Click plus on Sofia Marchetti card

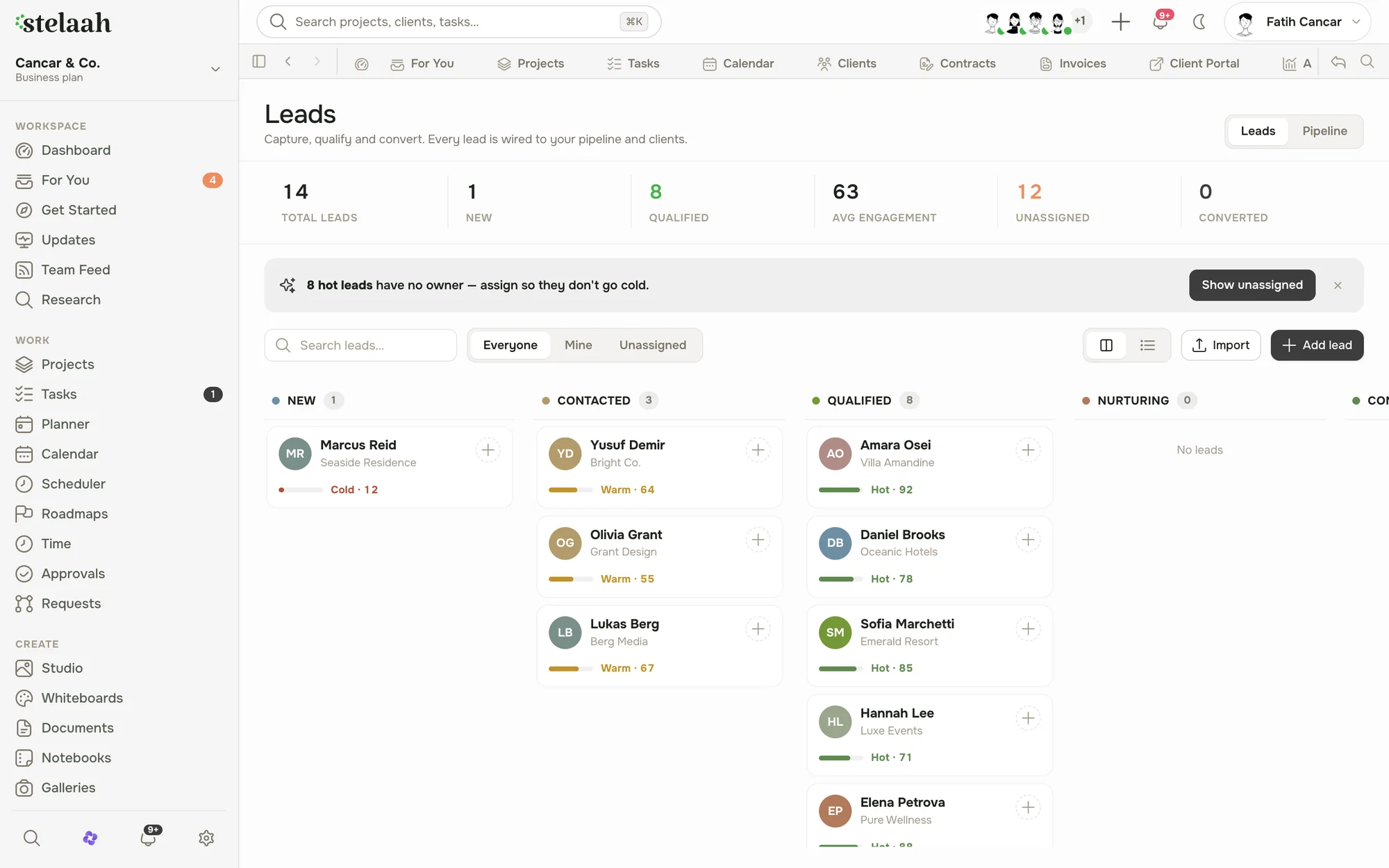tap(1029, 629)
